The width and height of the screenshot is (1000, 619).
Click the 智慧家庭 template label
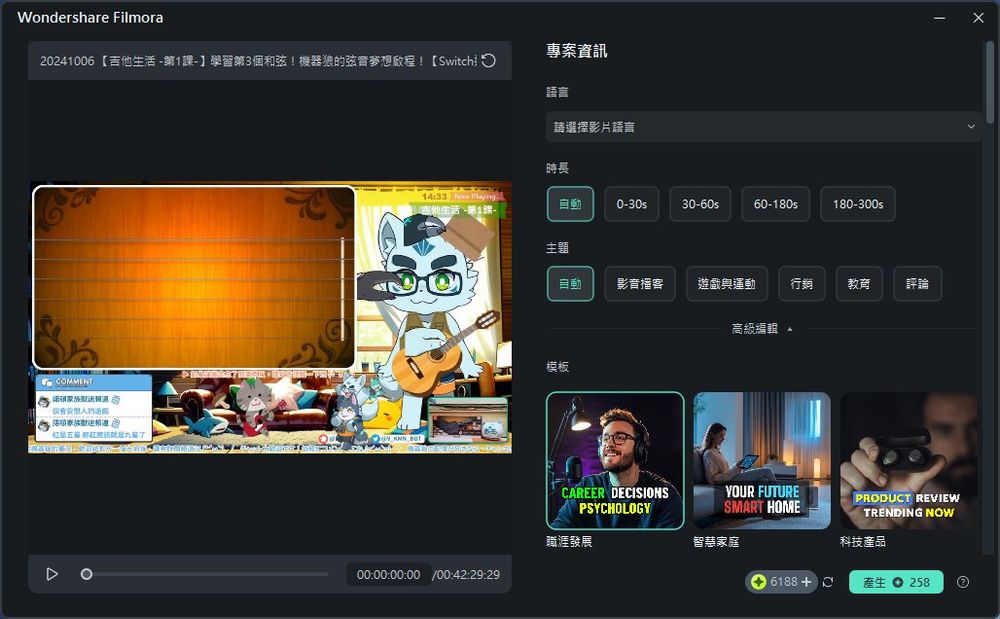(x=716, y=542)
